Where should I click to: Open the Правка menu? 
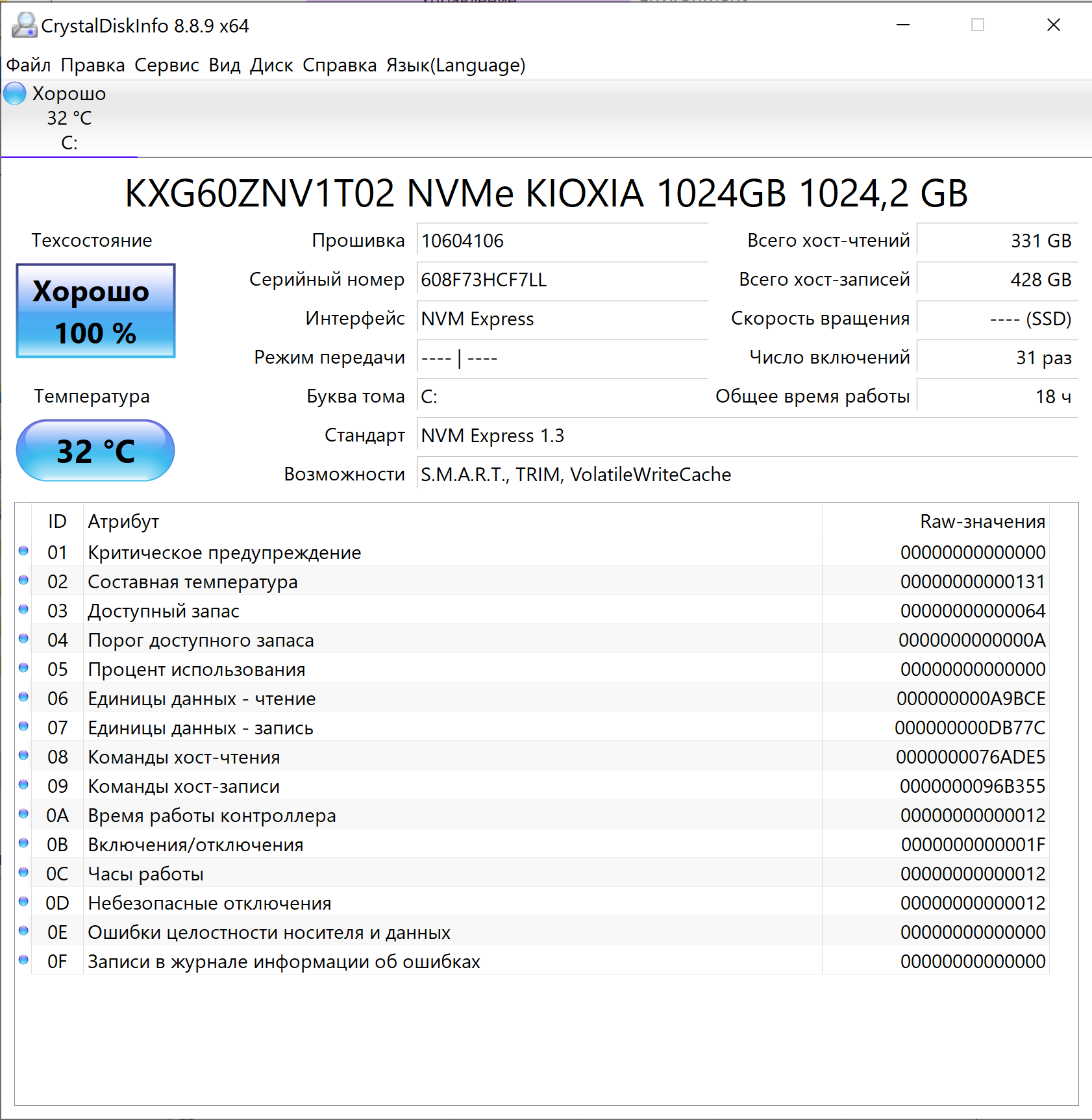[93, 65]
